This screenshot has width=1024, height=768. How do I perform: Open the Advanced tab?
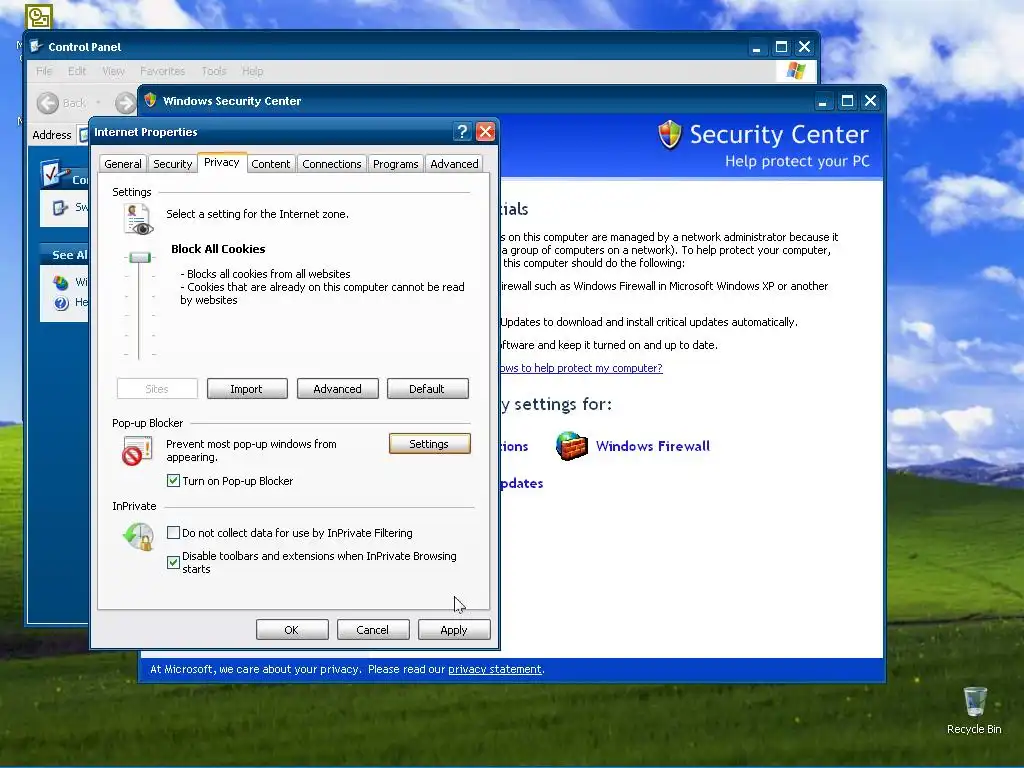(x=455, y=164)
